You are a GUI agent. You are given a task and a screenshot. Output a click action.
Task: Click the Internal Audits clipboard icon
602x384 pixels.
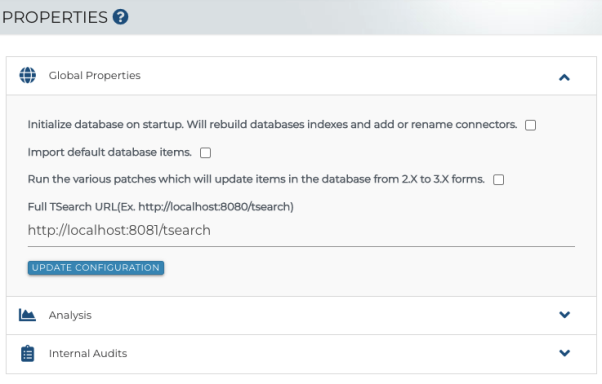27,353
